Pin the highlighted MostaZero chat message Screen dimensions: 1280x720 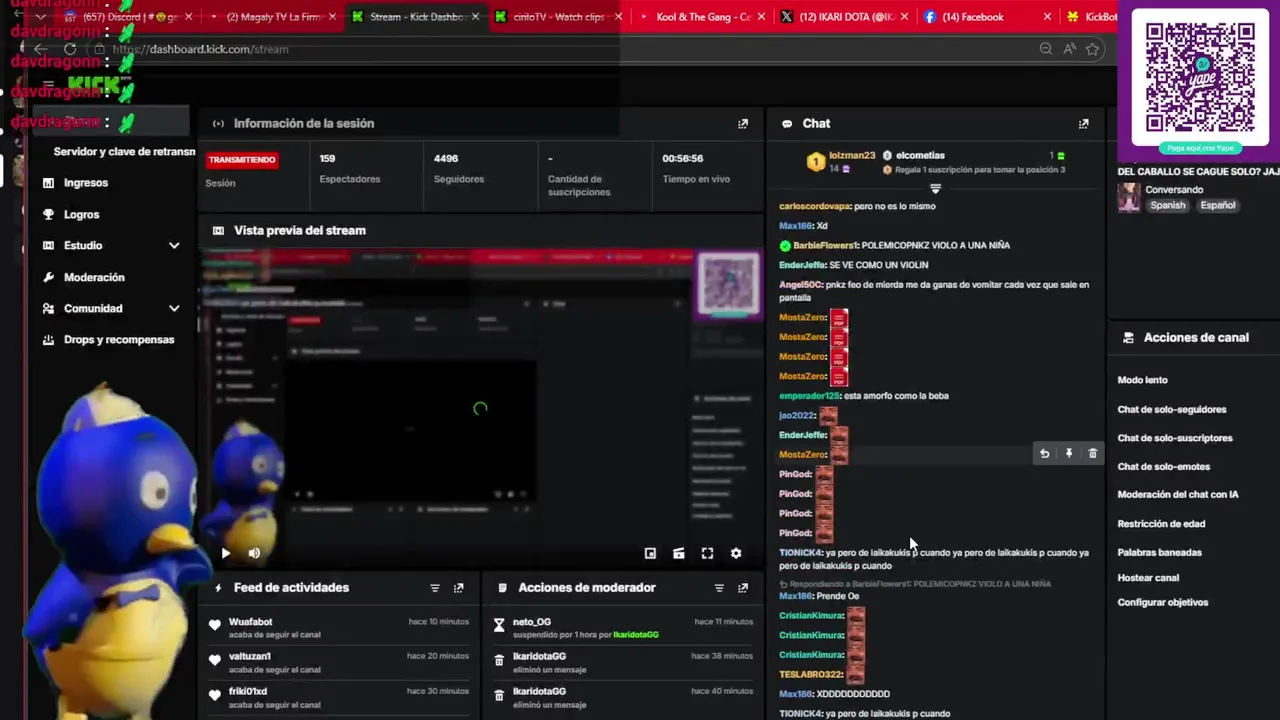(1069, 454)
